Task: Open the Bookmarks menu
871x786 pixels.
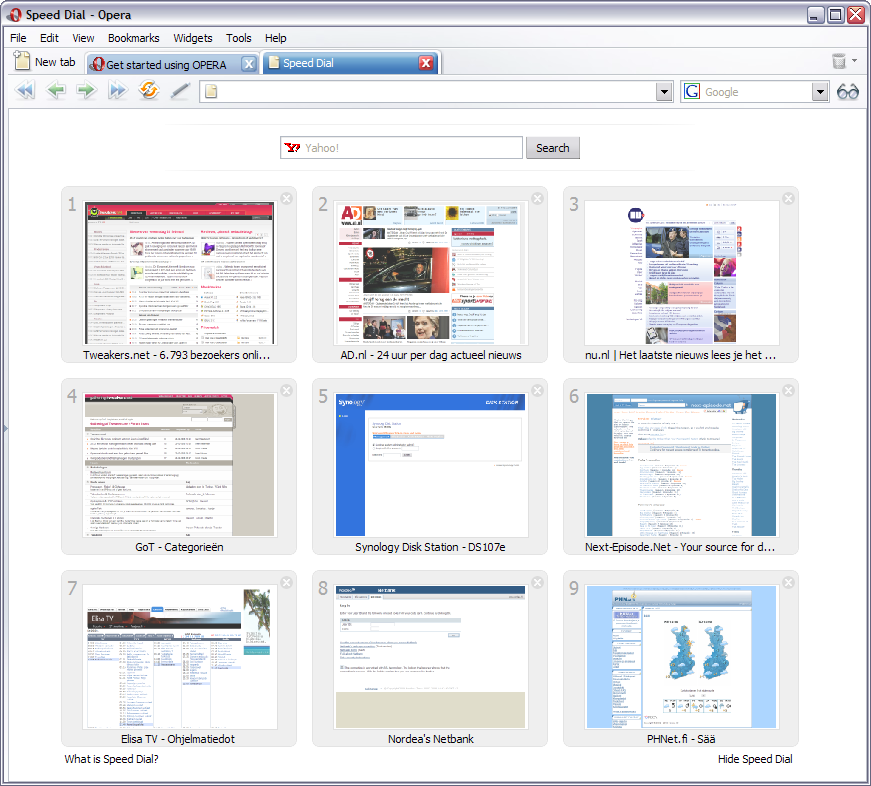Action: point(133,38)
